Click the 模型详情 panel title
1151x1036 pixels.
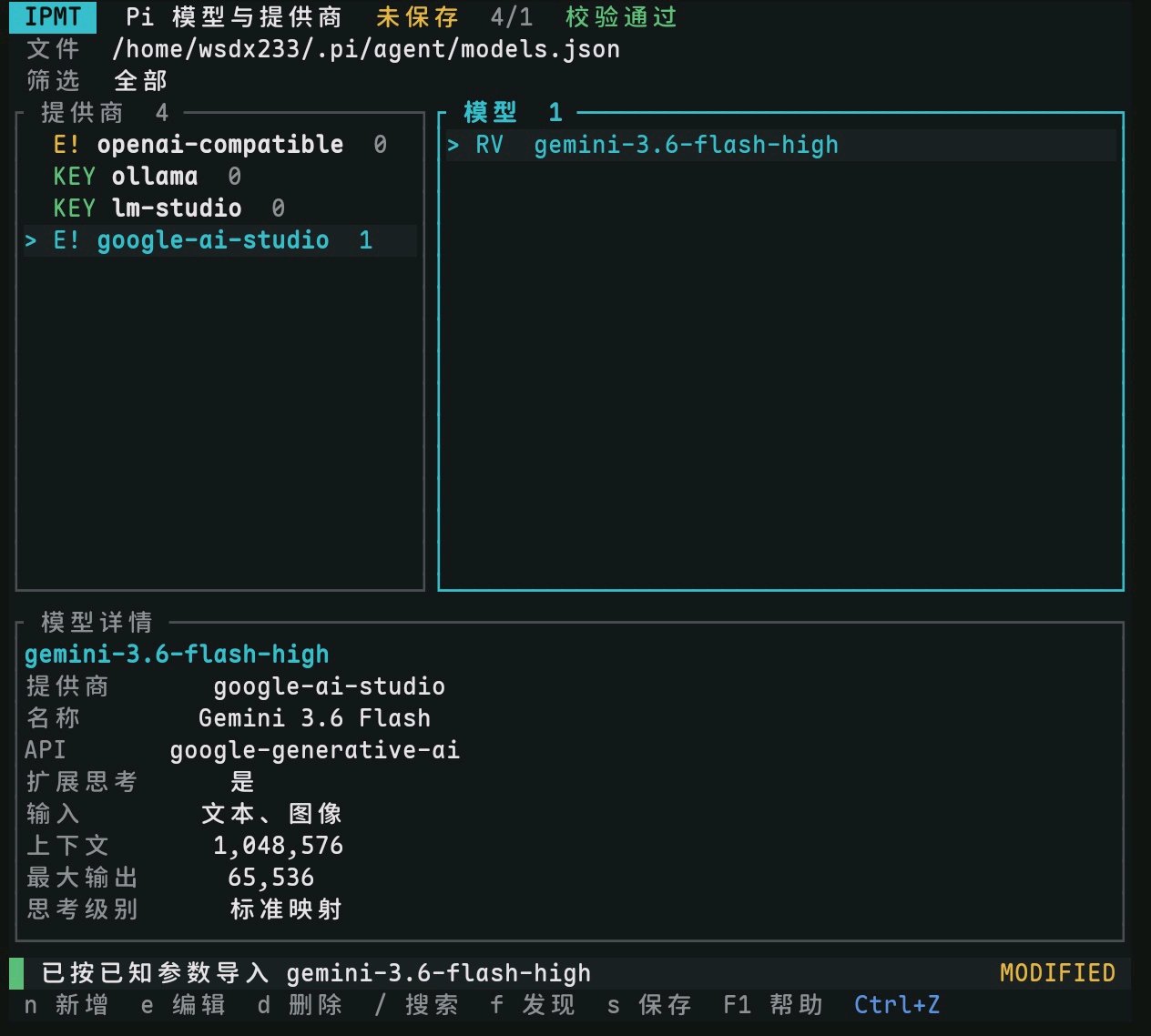tap(97, 623)
